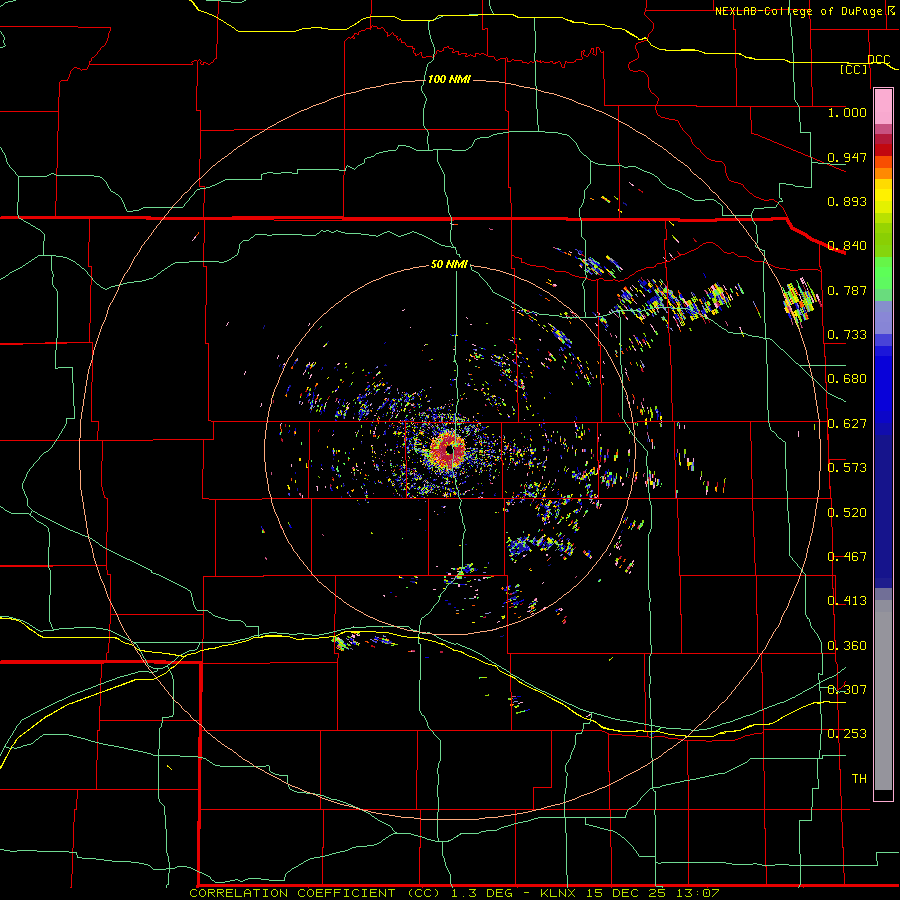The height and width of the screenshot is (900, 900).
Task: Click the KLNX radar site identifier
Action: [558, 893]
